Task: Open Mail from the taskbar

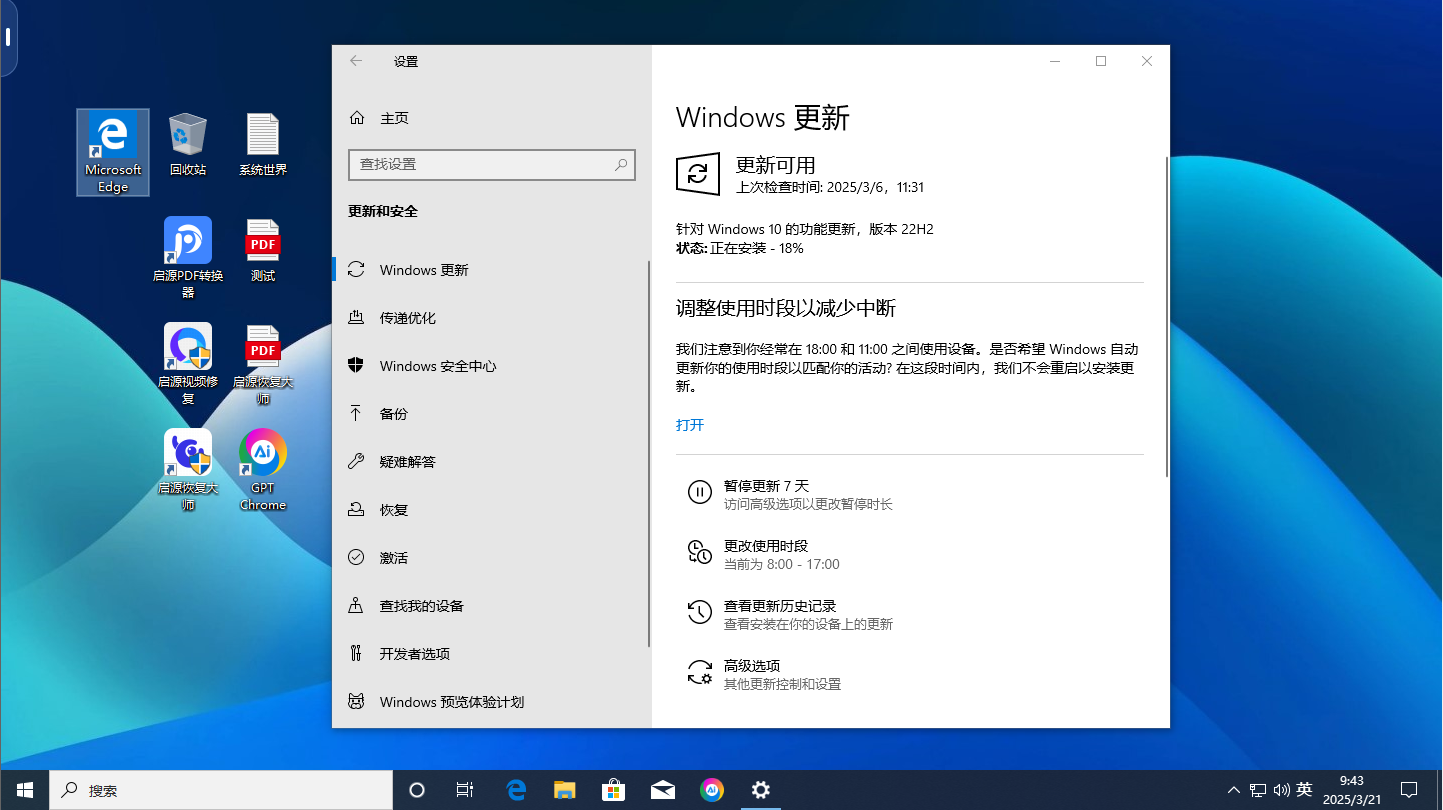Action: [x=663, y=790]
